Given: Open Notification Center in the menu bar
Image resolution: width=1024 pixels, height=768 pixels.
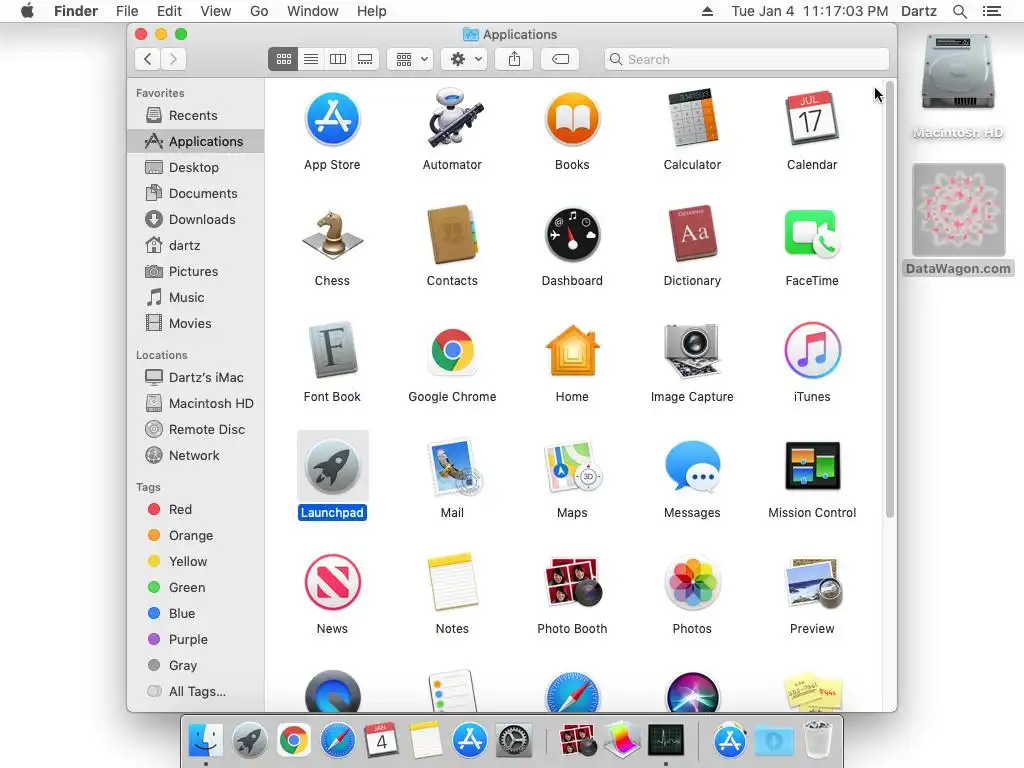Looking at the screenshot, I should point(992,11).
